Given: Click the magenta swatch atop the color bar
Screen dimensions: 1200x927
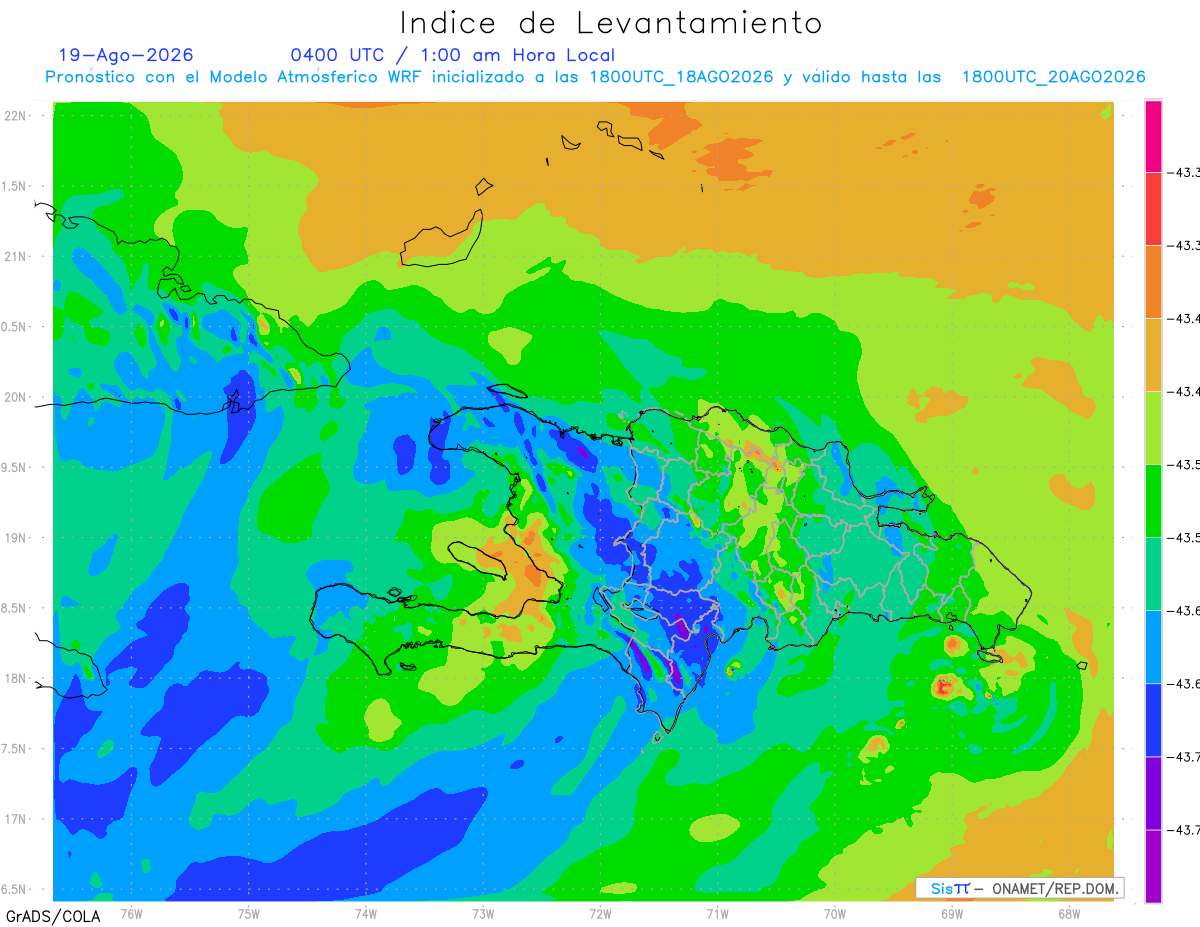Looking at the screenshot, I should click(x=1153, y=136).
